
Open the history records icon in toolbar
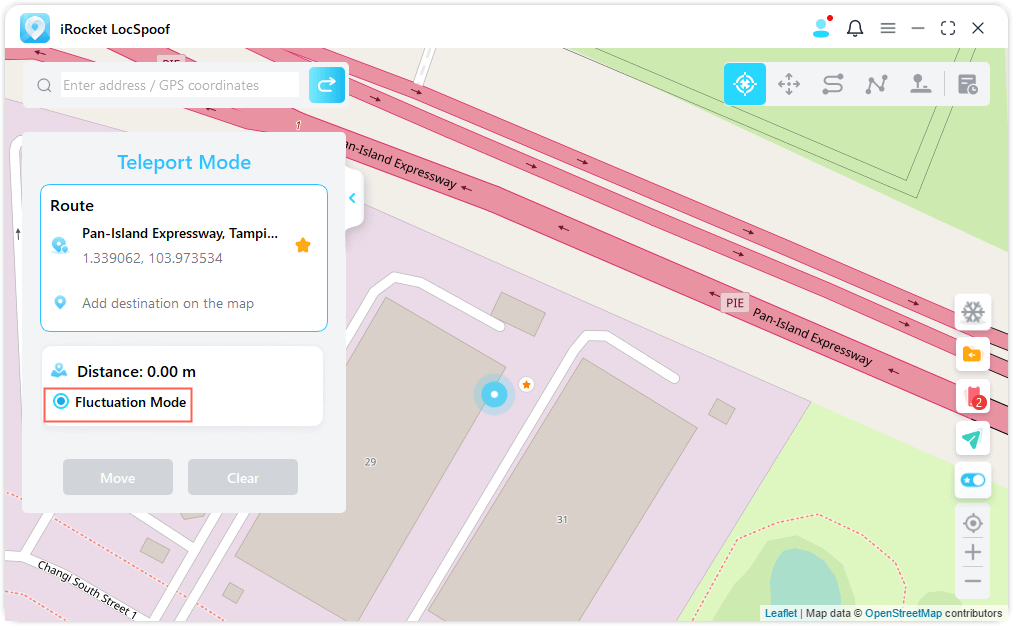[967, 84]
